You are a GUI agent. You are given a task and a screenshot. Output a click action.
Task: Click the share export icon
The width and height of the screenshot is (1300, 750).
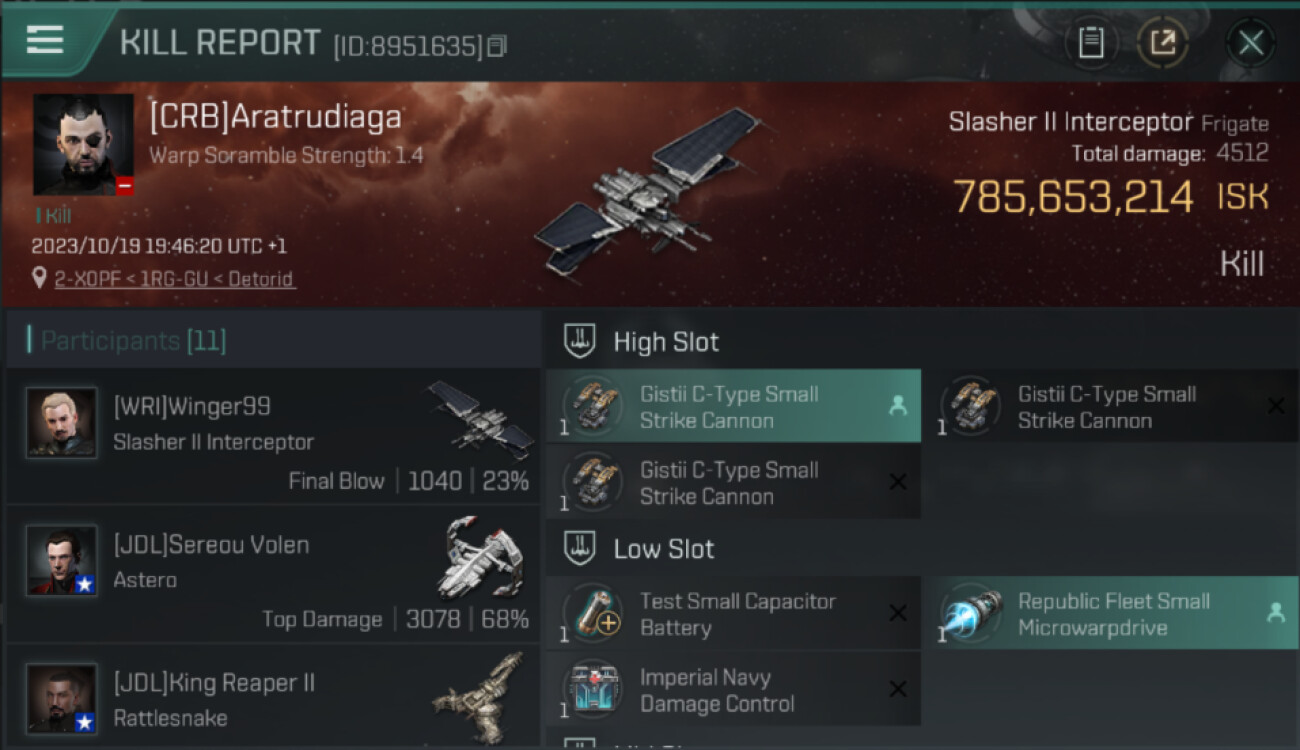click(x=1163, y=43)
